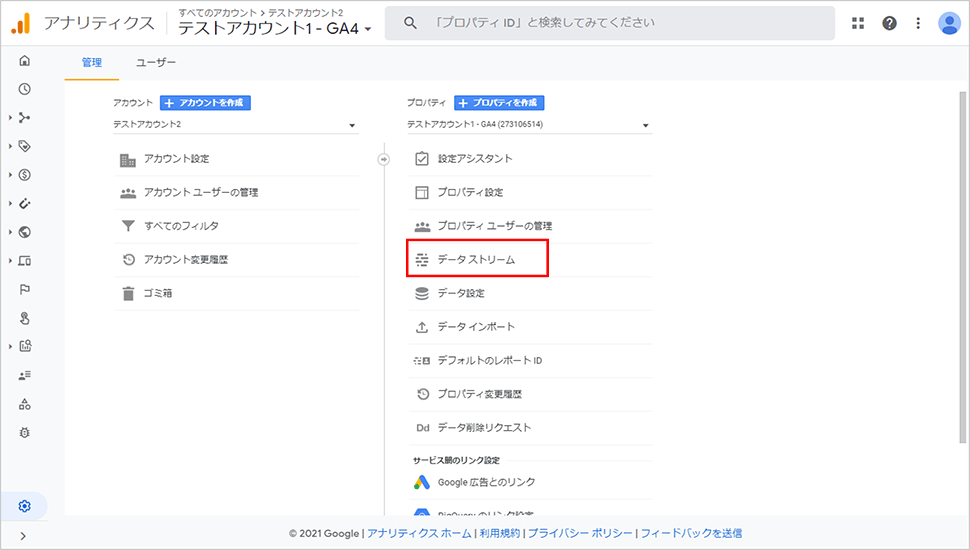Open the アナリティクス ホーム footer link
Viewport: 970px width, 550px height.
point(419,533)
